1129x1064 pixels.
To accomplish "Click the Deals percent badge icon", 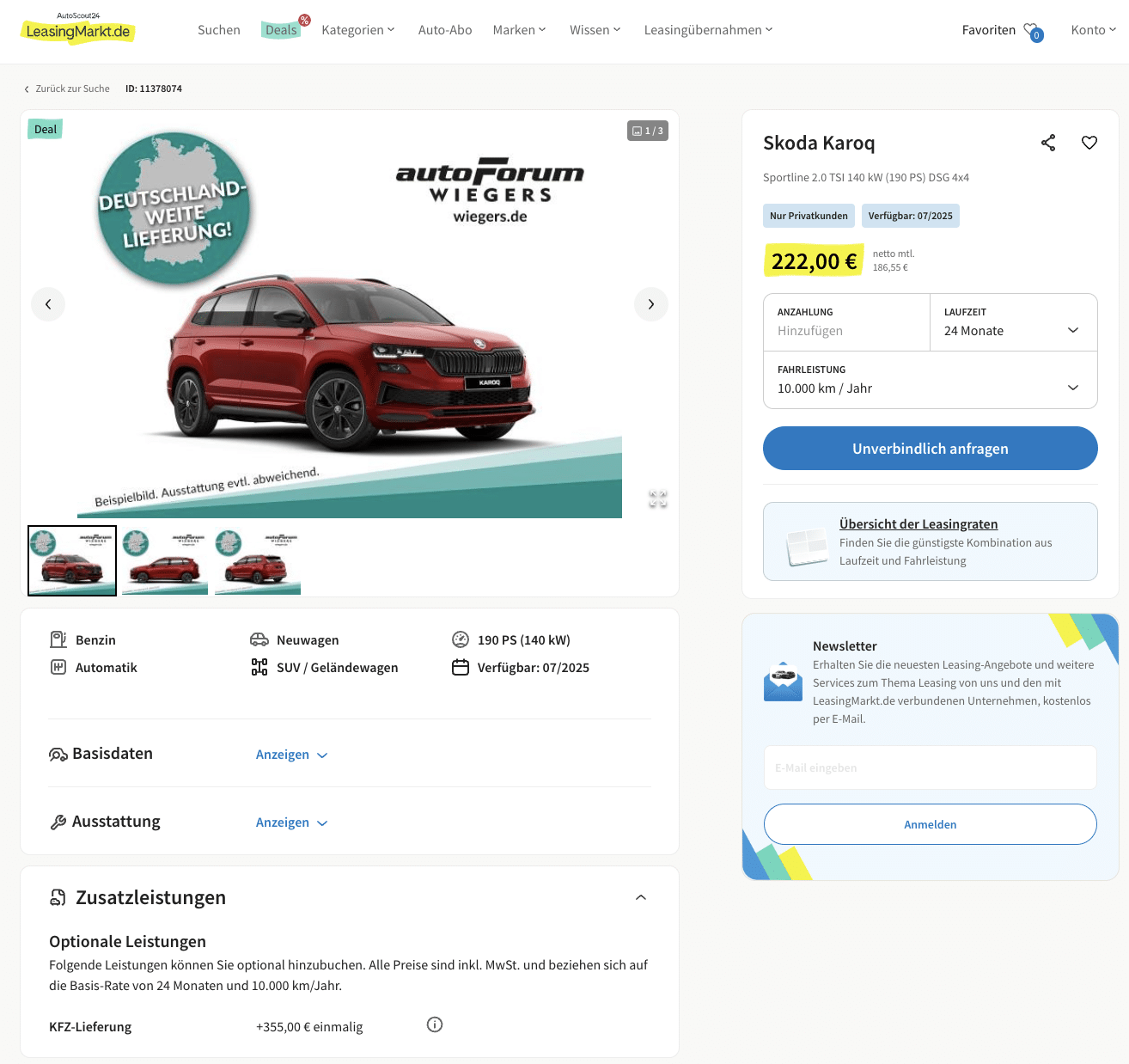I will [x=304, y=20].
